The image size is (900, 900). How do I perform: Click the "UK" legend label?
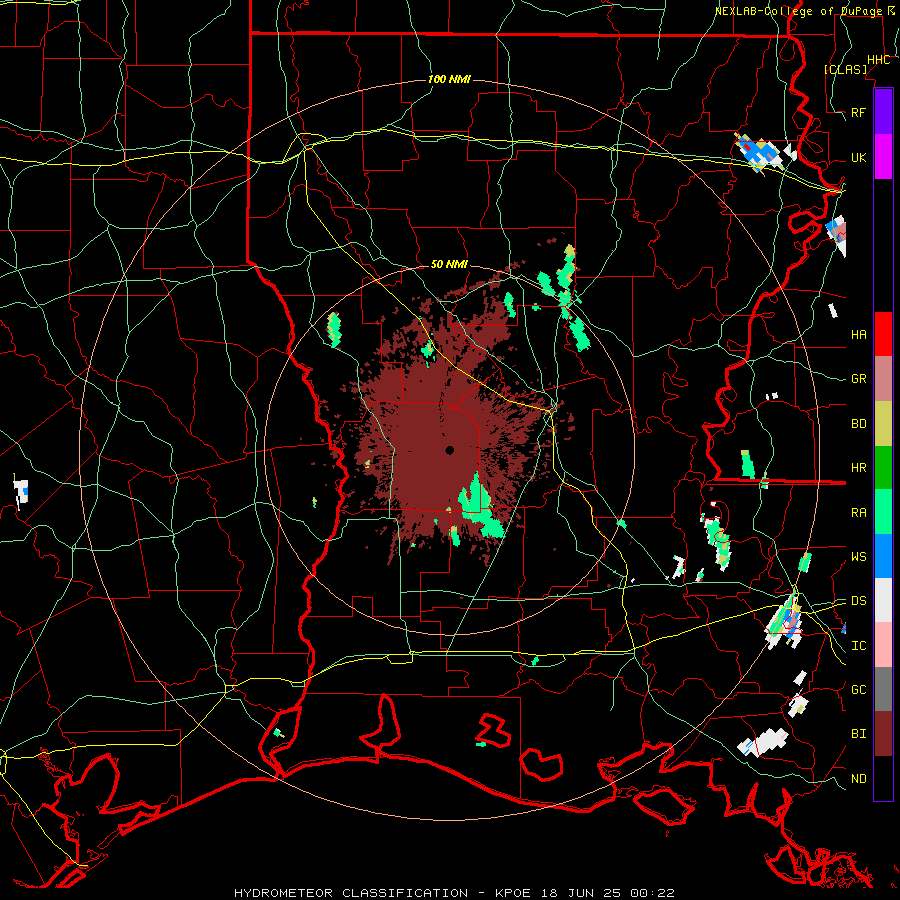pos(858,158)
